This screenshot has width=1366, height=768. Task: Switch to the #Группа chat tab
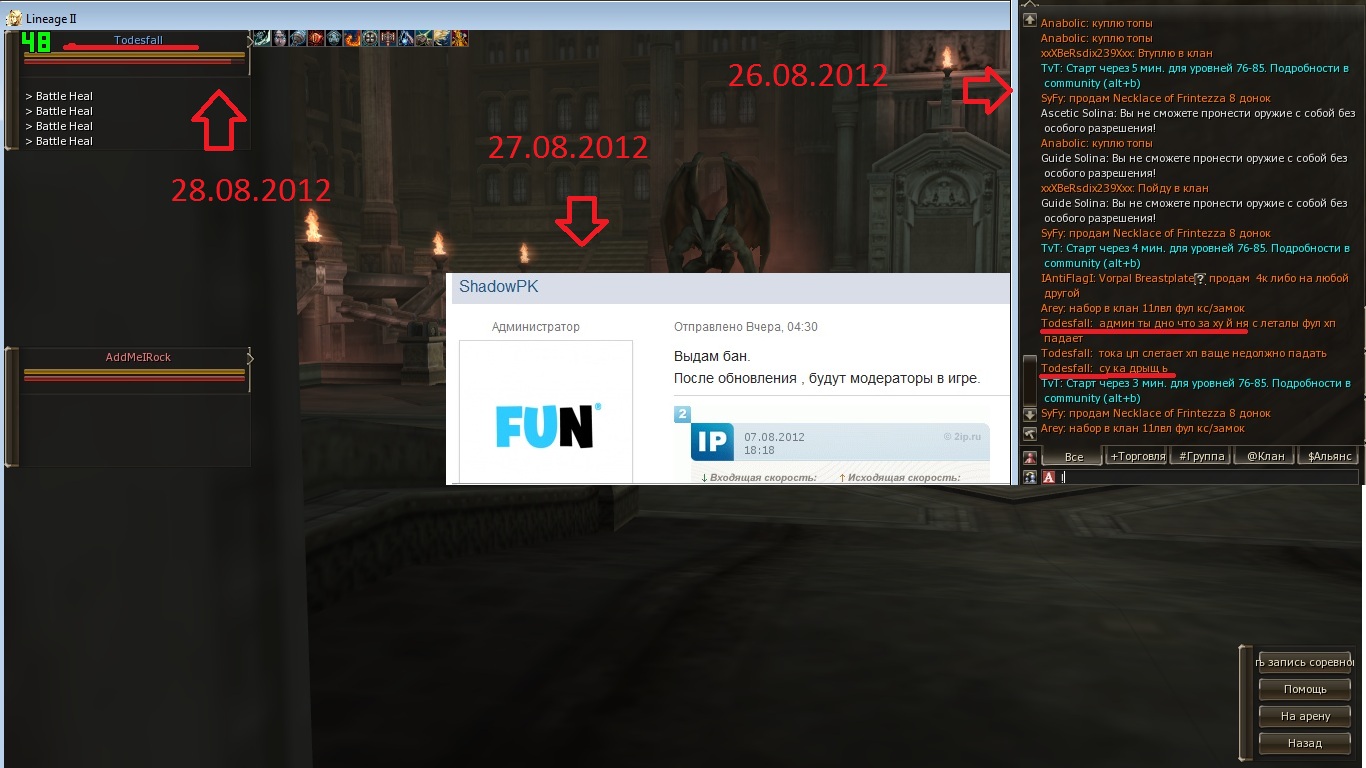coord(1202,456)
